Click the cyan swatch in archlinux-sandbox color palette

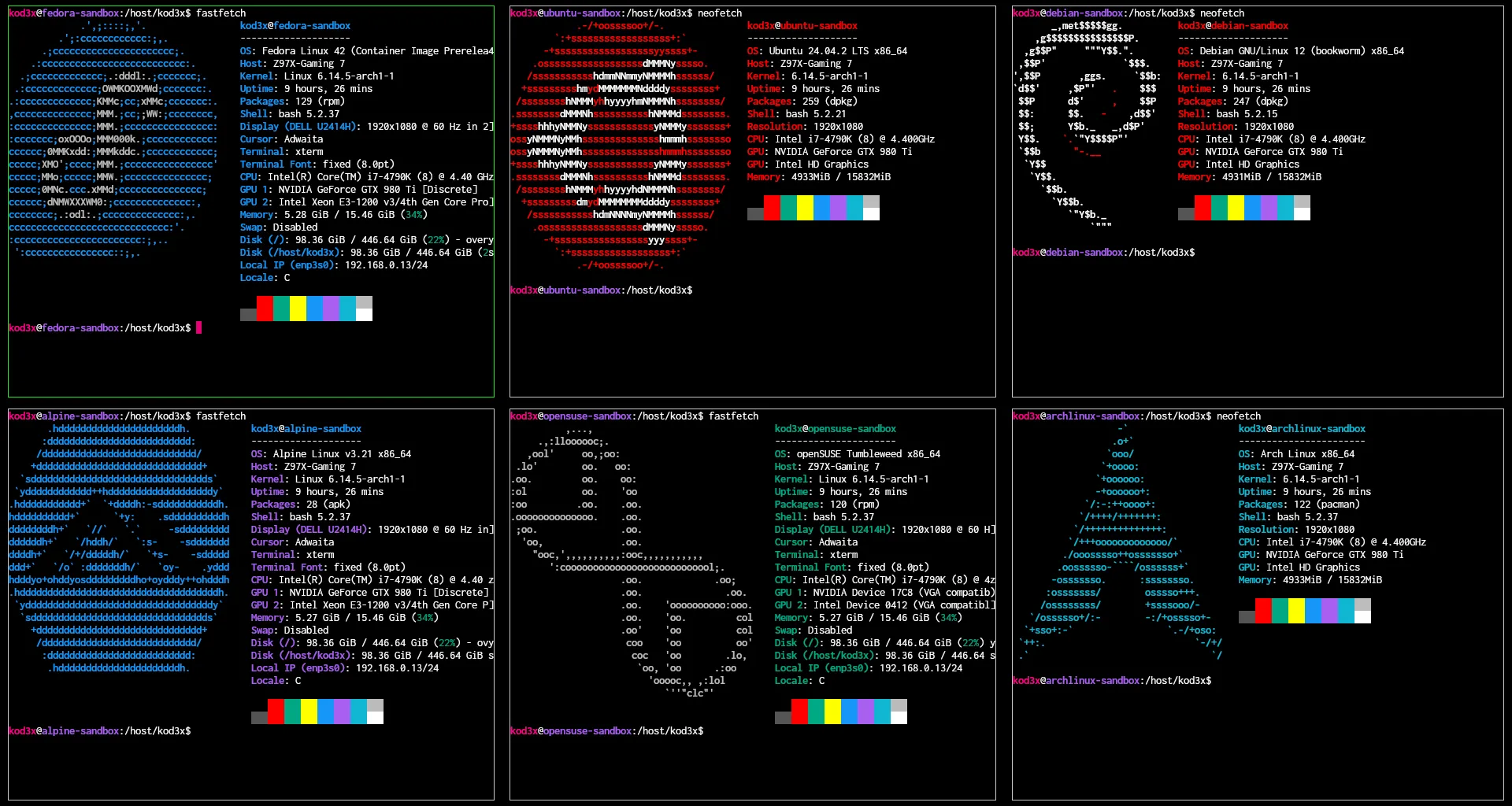[x=1346, y=611]
